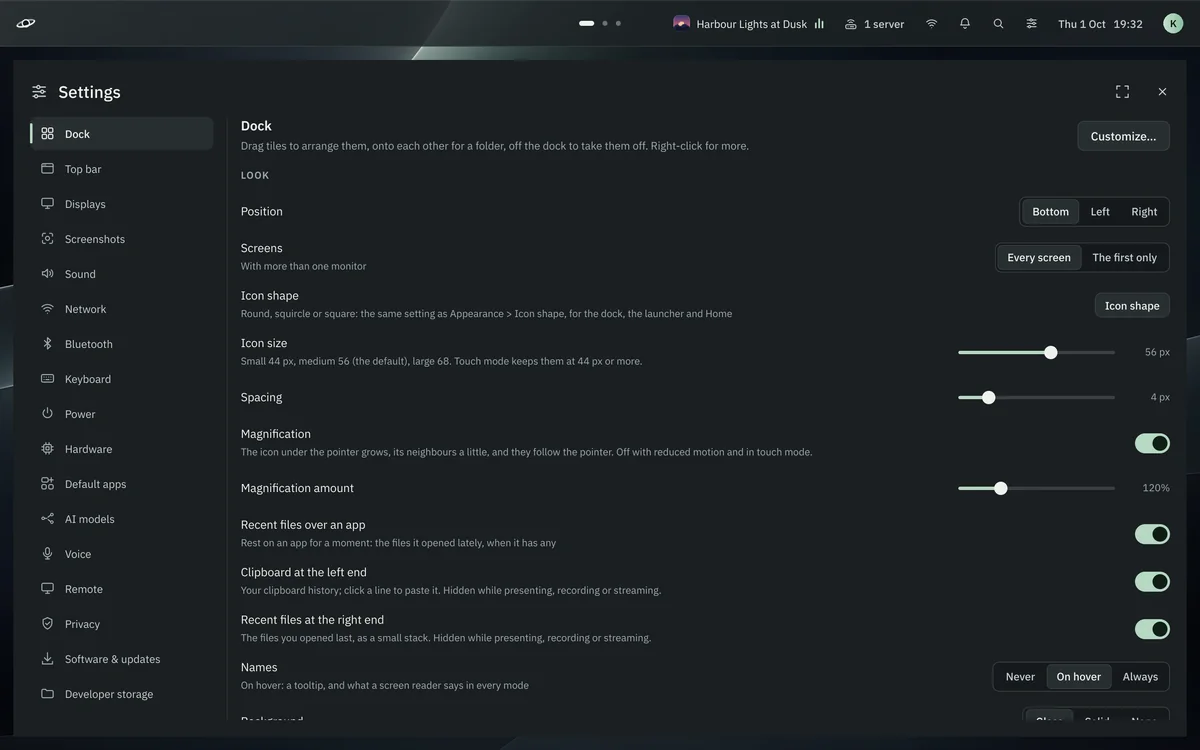Click the Settings sliders icon in the window title
Viewport: 1200px width, 750px height.
tap(39, 92)
